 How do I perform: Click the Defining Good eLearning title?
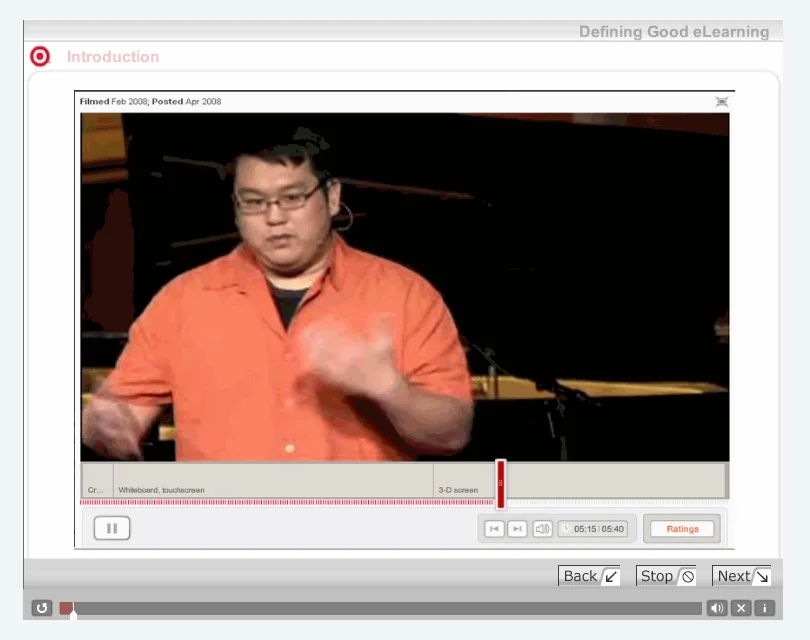(x=674, y=32)
